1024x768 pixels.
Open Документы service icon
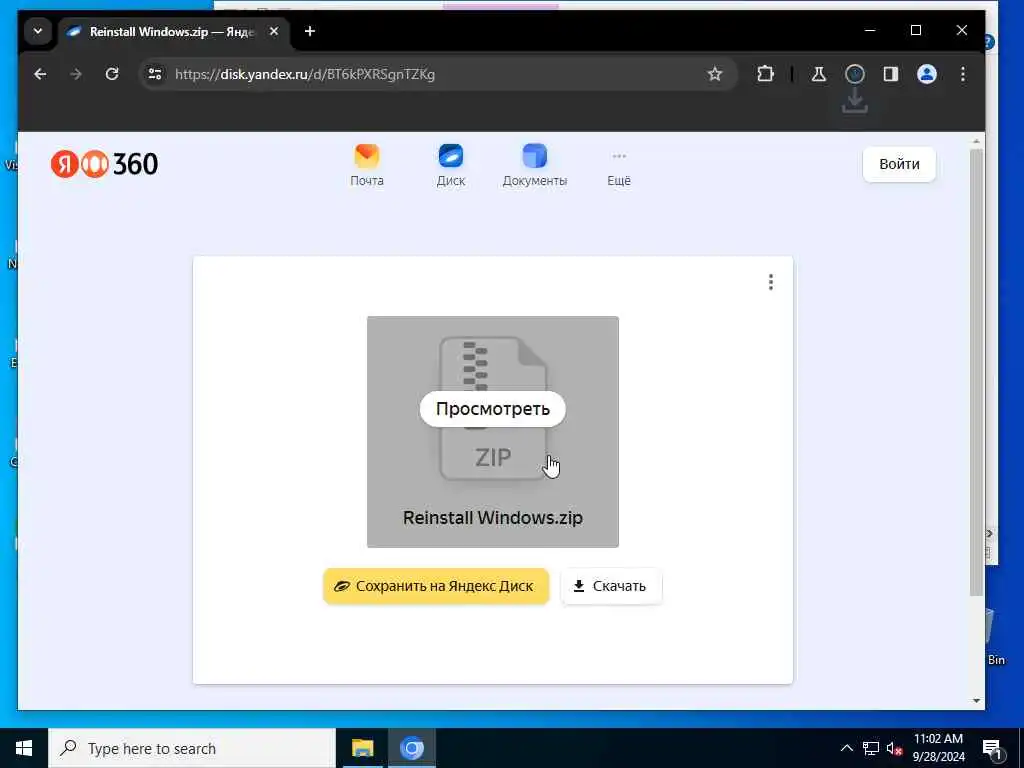(x=535, y=166)
